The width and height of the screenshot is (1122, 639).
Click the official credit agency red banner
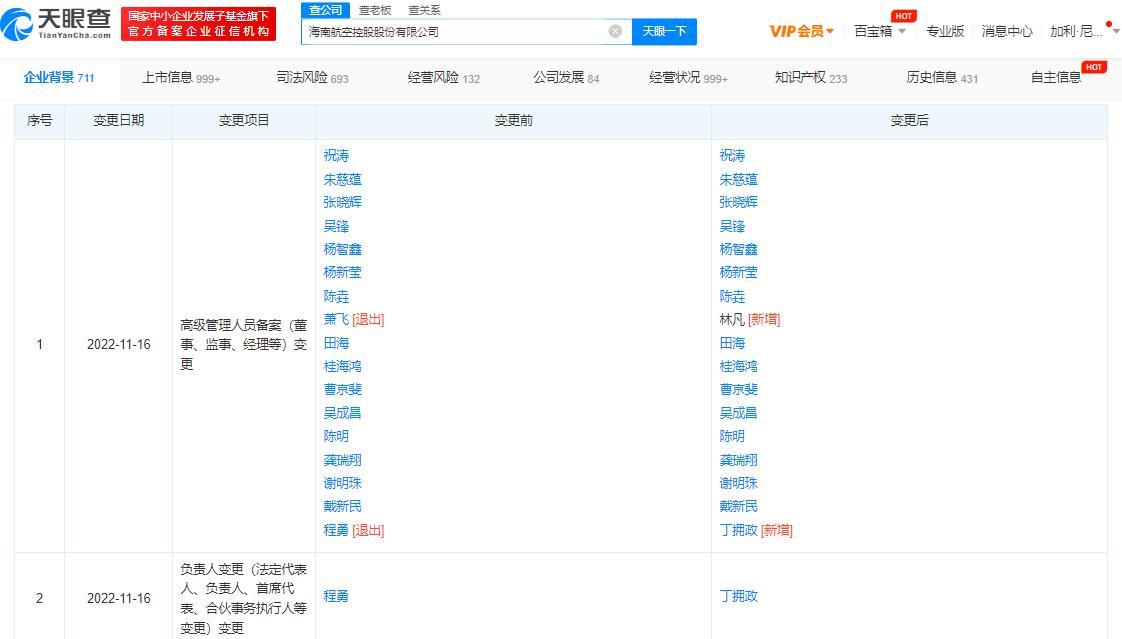(198, 24)
